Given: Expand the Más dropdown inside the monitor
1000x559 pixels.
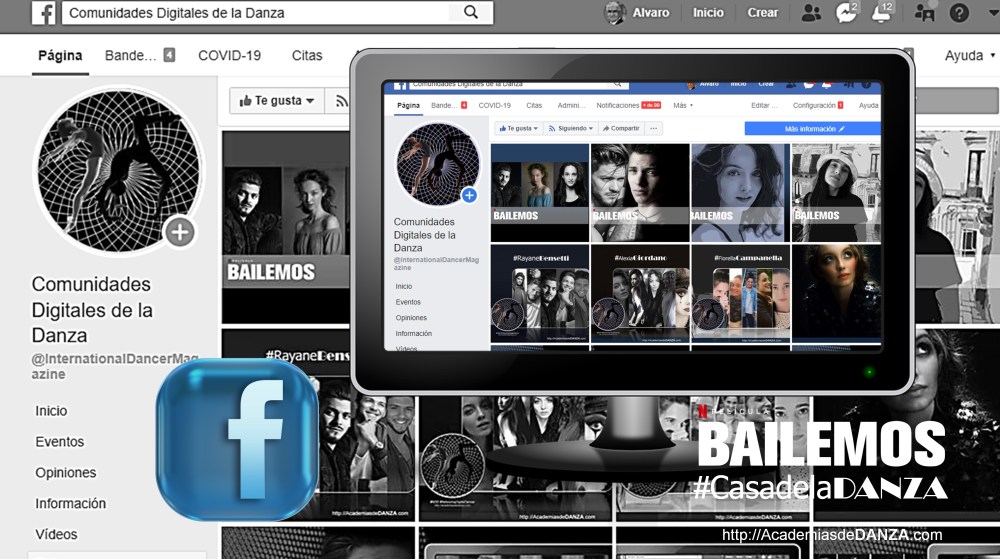Looking at the screenshot, I should pos(682,106).
